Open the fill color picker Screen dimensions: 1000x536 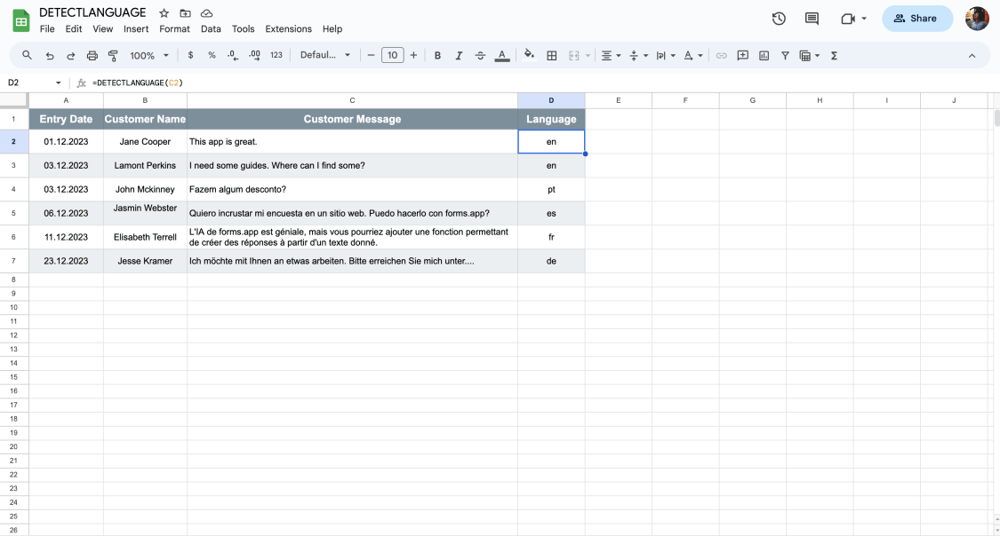tap(529, 56)
